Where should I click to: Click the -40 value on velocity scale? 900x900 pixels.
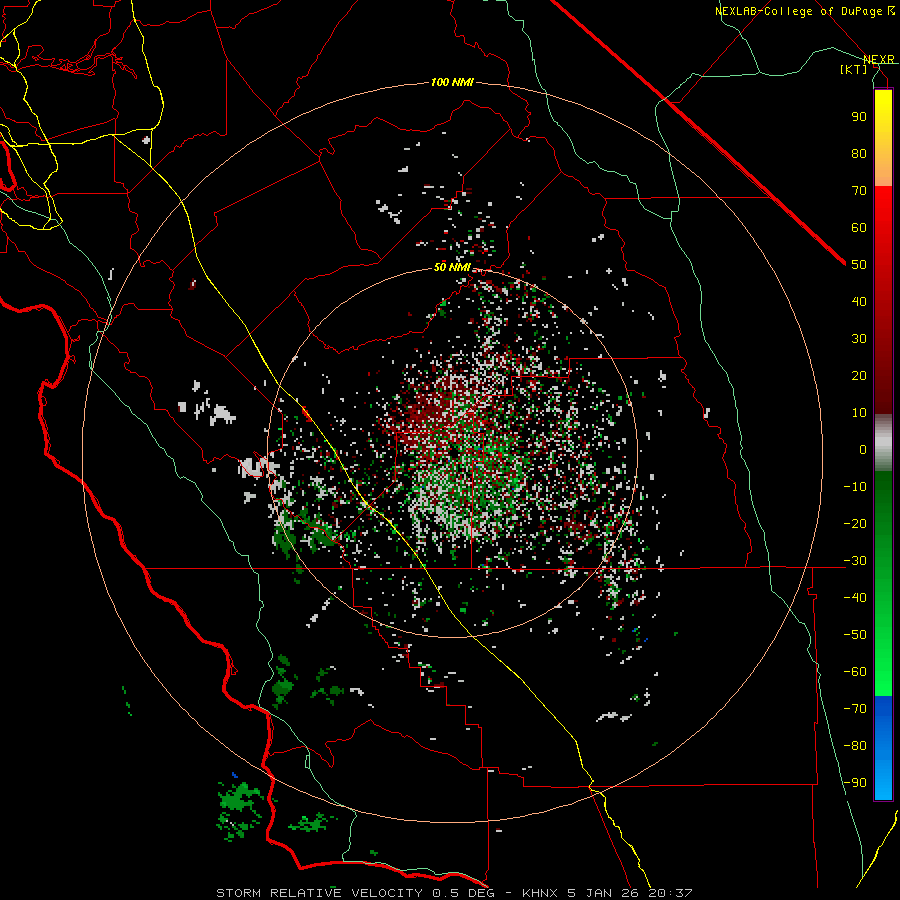coord(855,598)
